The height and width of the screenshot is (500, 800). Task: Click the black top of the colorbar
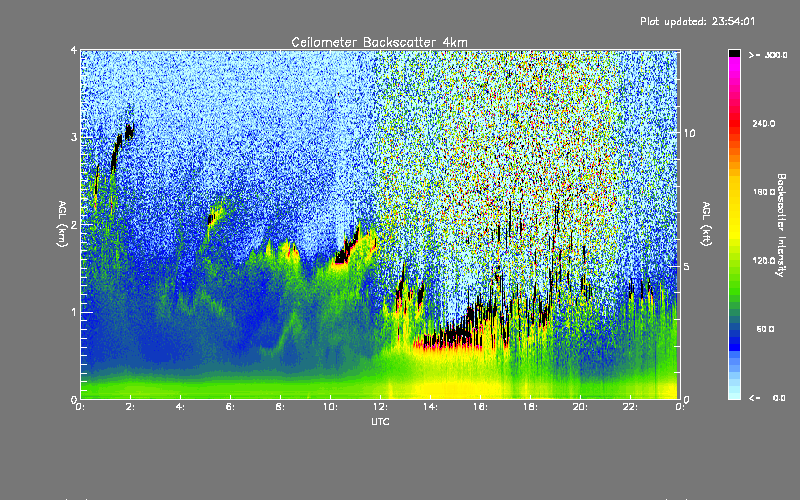[734, 53]
